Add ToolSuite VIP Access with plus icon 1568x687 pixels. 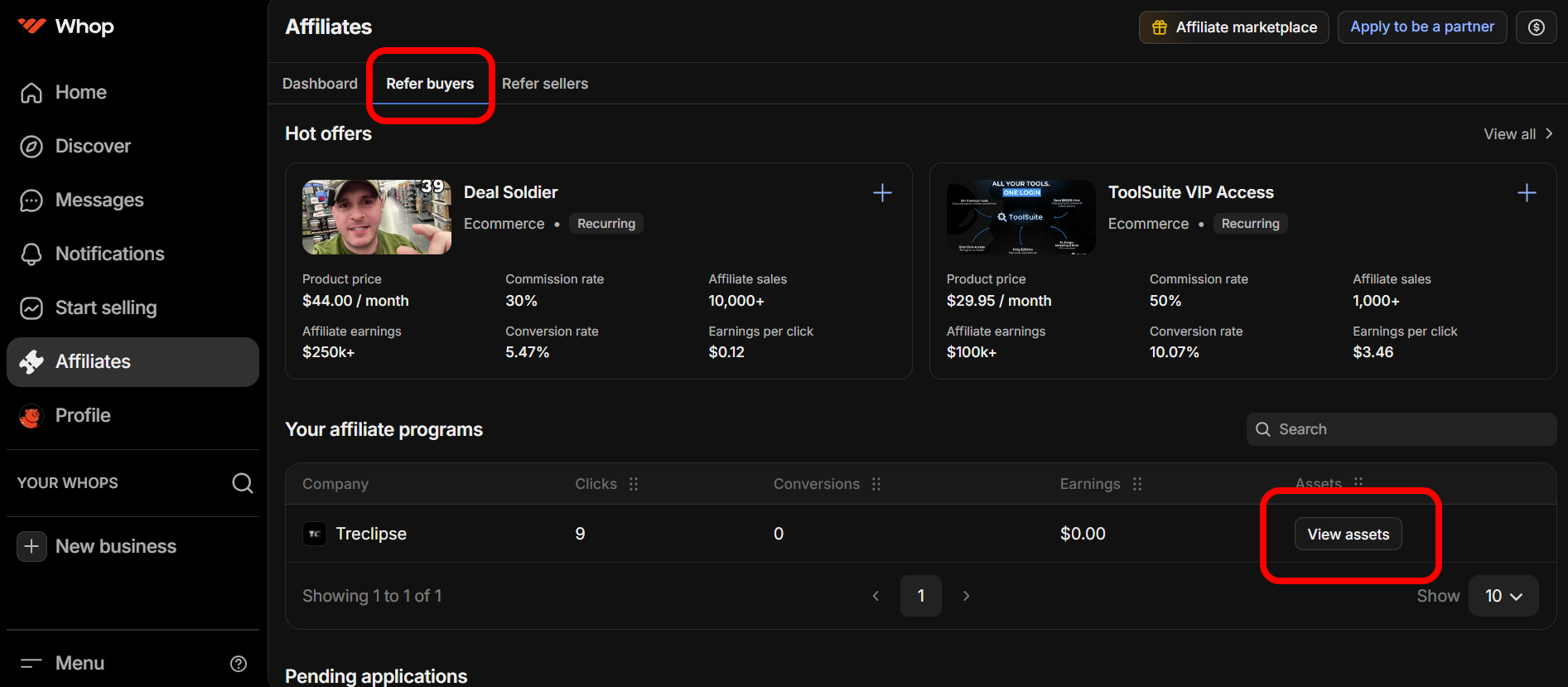pos(1527,193)
